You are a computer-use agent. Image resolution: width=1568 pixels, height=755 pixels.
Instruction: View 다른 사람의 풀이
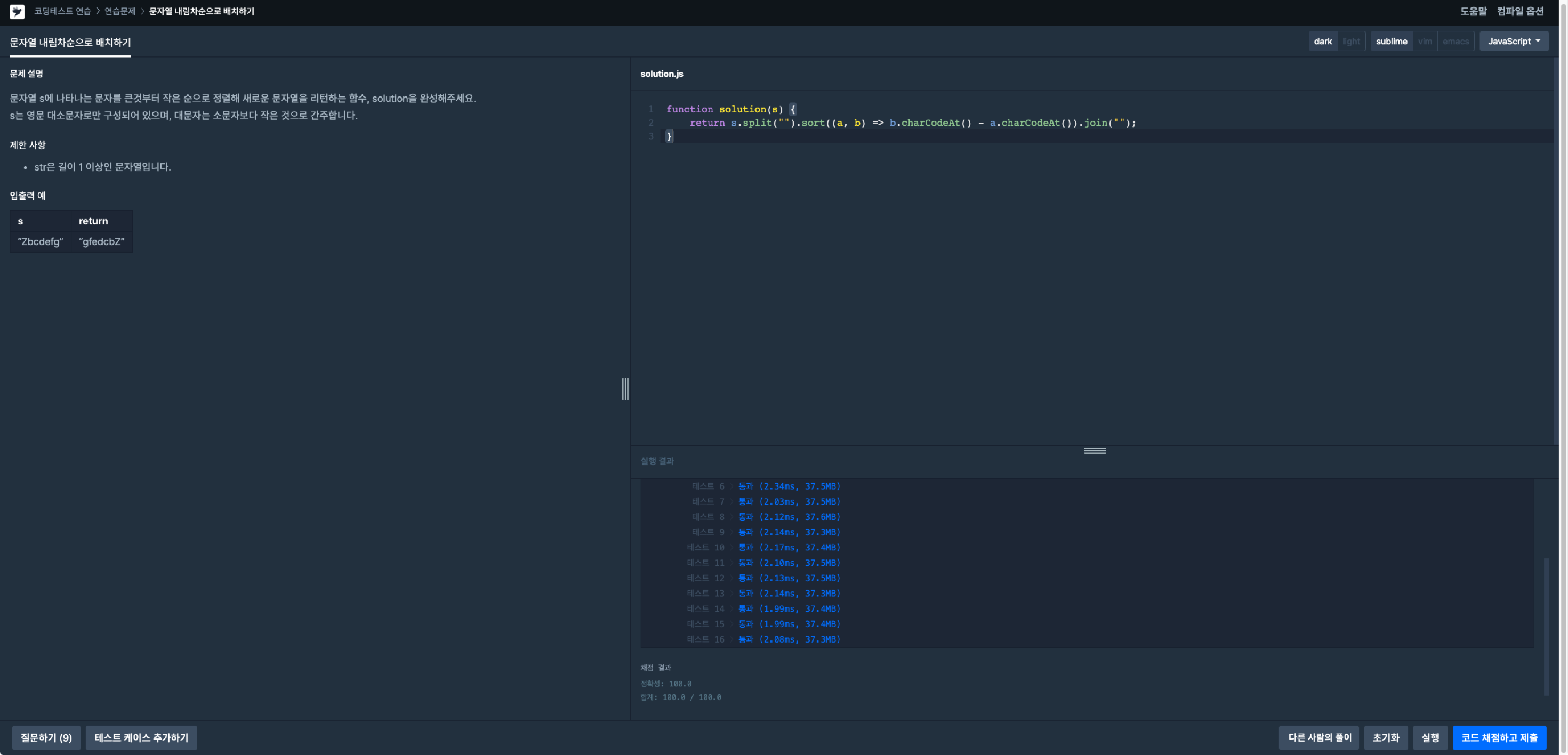click(x=1319, y=737)
